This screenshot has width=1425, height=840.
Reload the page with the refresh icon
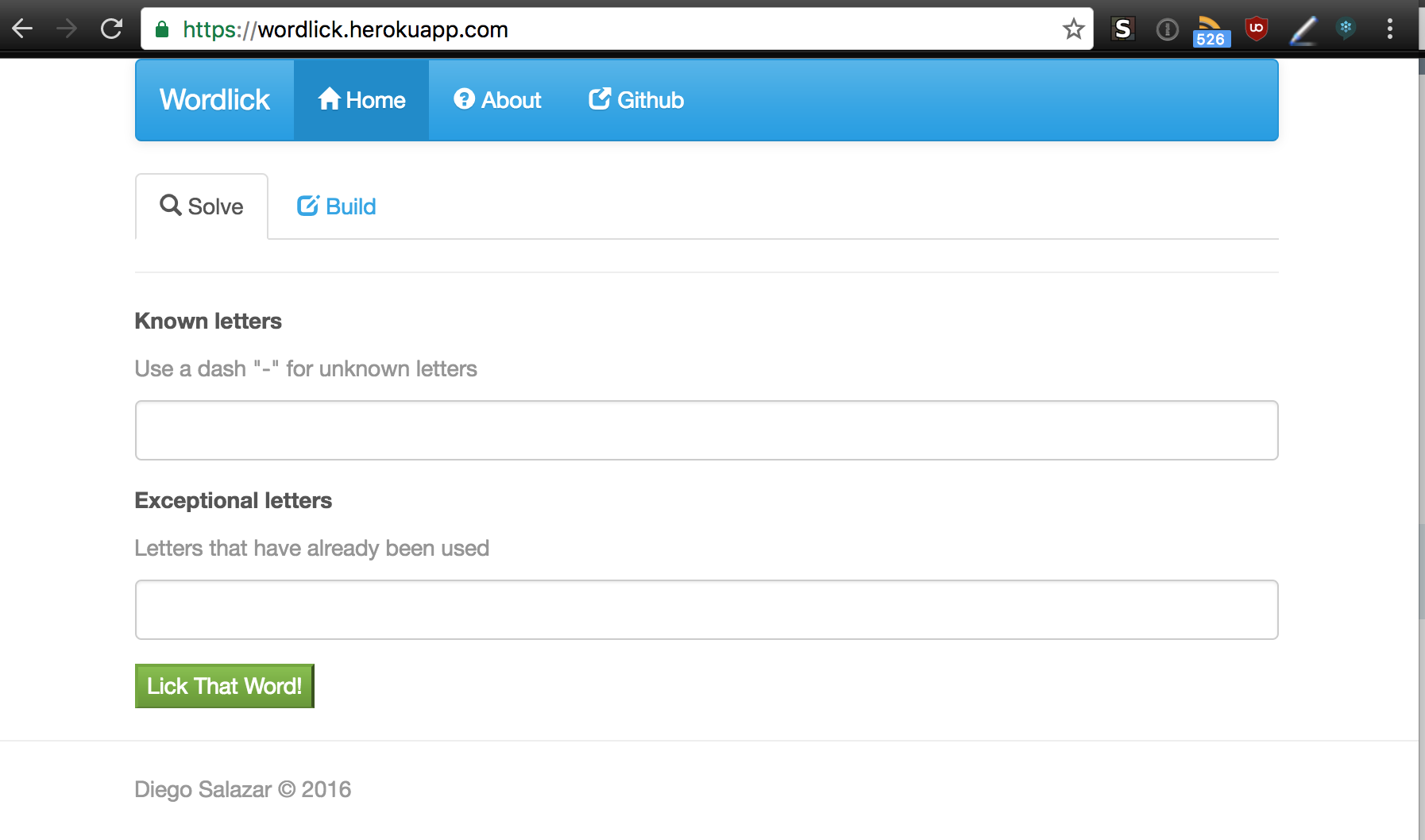click(x=111, y=29)
